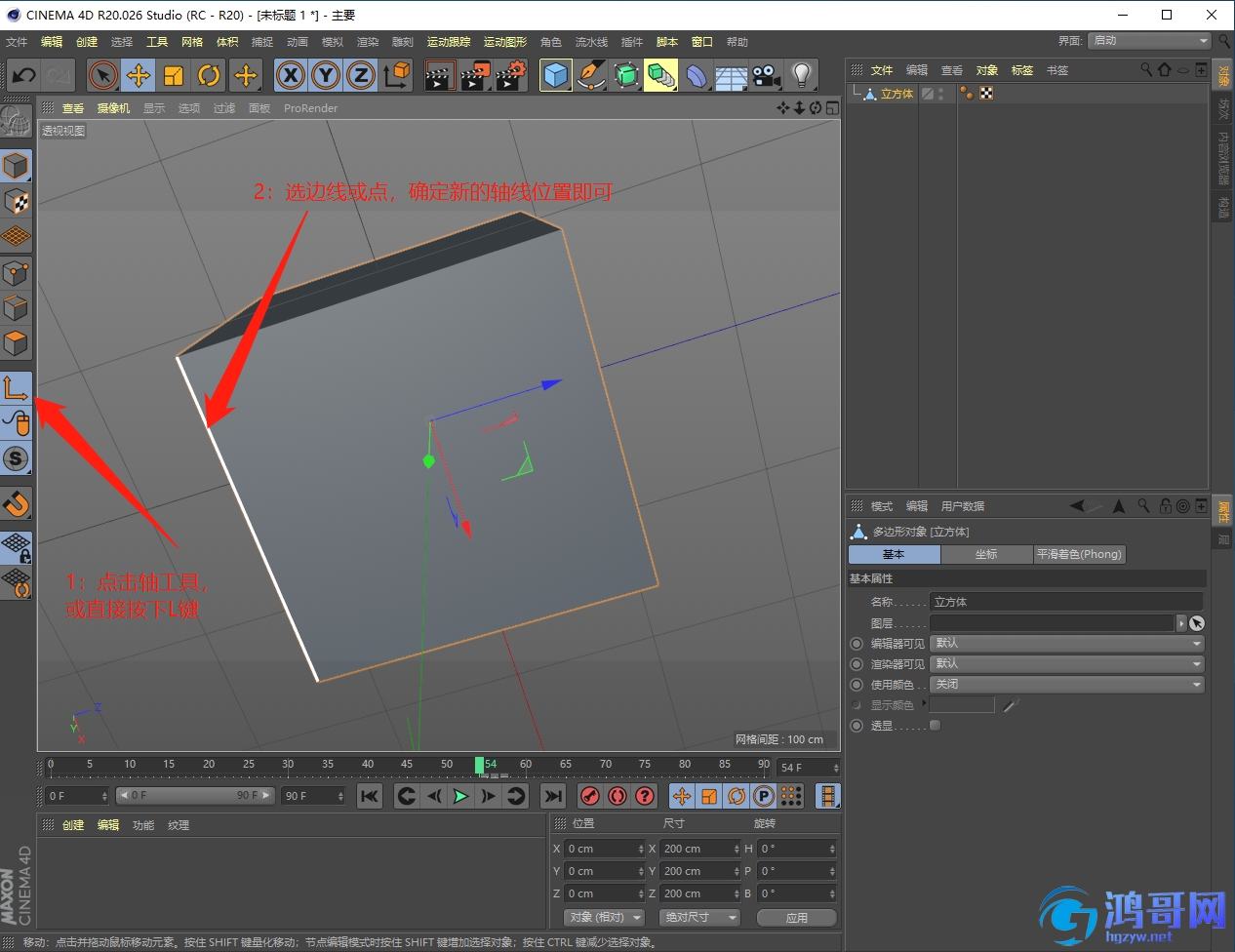Click the Undo arrow icon
Screen dimensions: 1235x952
pos(23,75)
